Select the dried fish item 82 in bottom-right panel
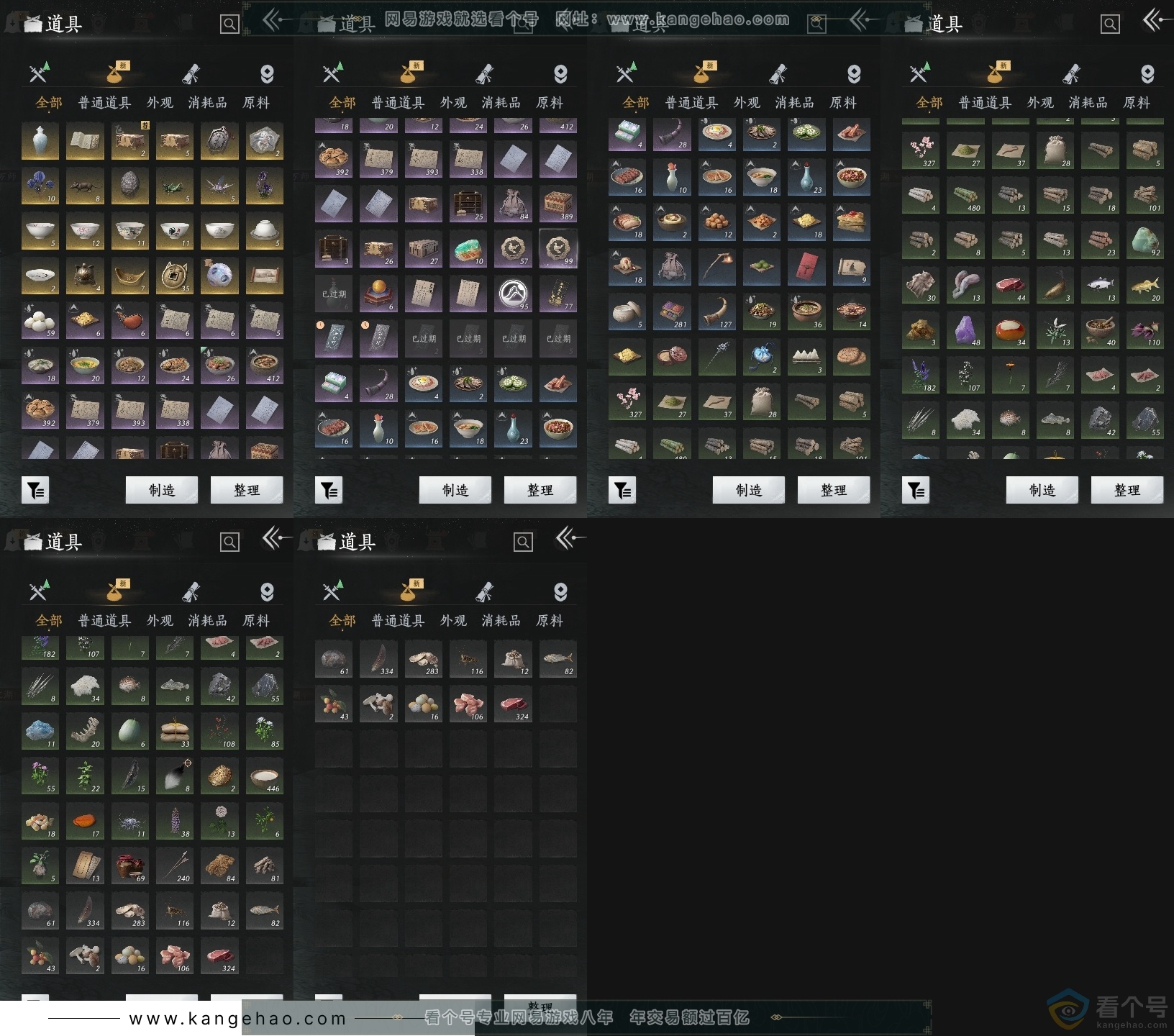 click(558, 658)
